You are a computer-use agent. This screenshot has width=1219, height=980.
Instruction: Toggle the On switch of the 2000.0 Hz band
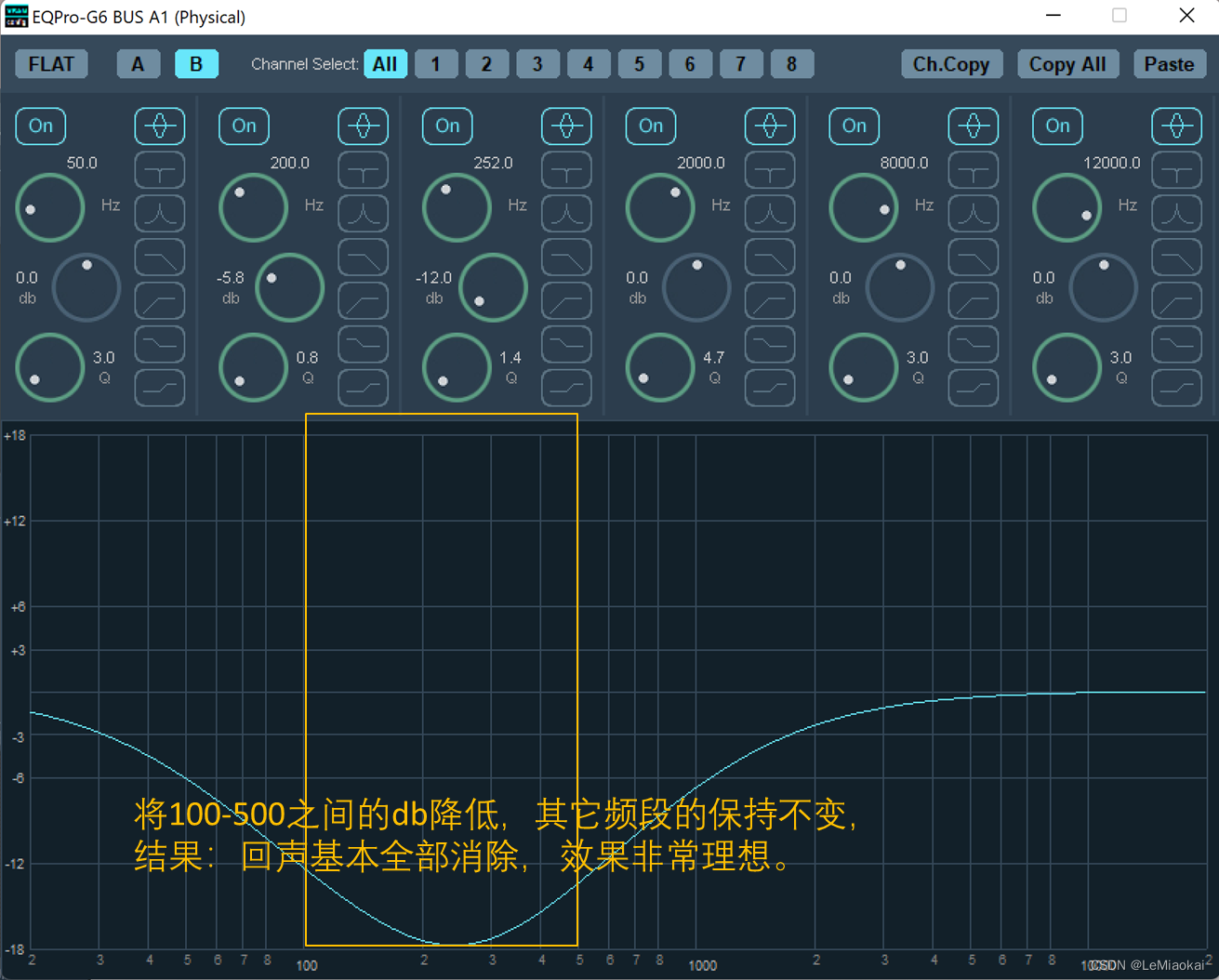651,126
